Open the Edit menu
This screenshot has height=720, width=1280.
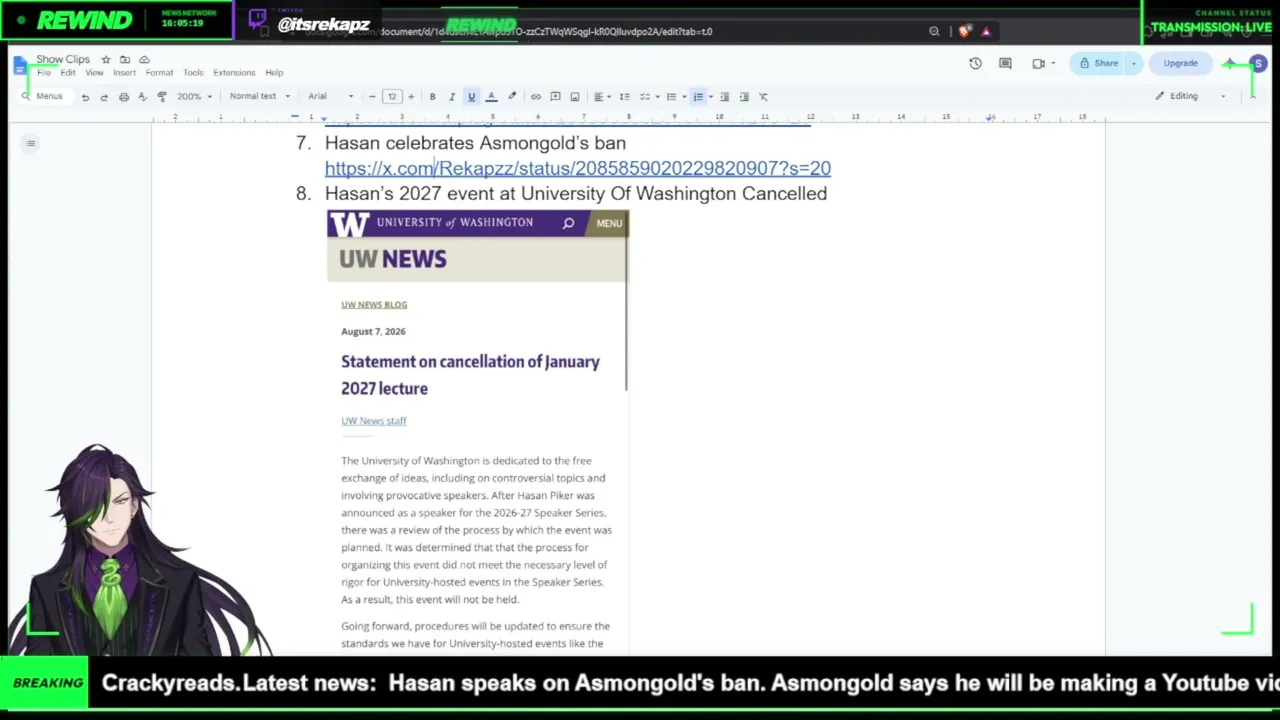point(68,73)
